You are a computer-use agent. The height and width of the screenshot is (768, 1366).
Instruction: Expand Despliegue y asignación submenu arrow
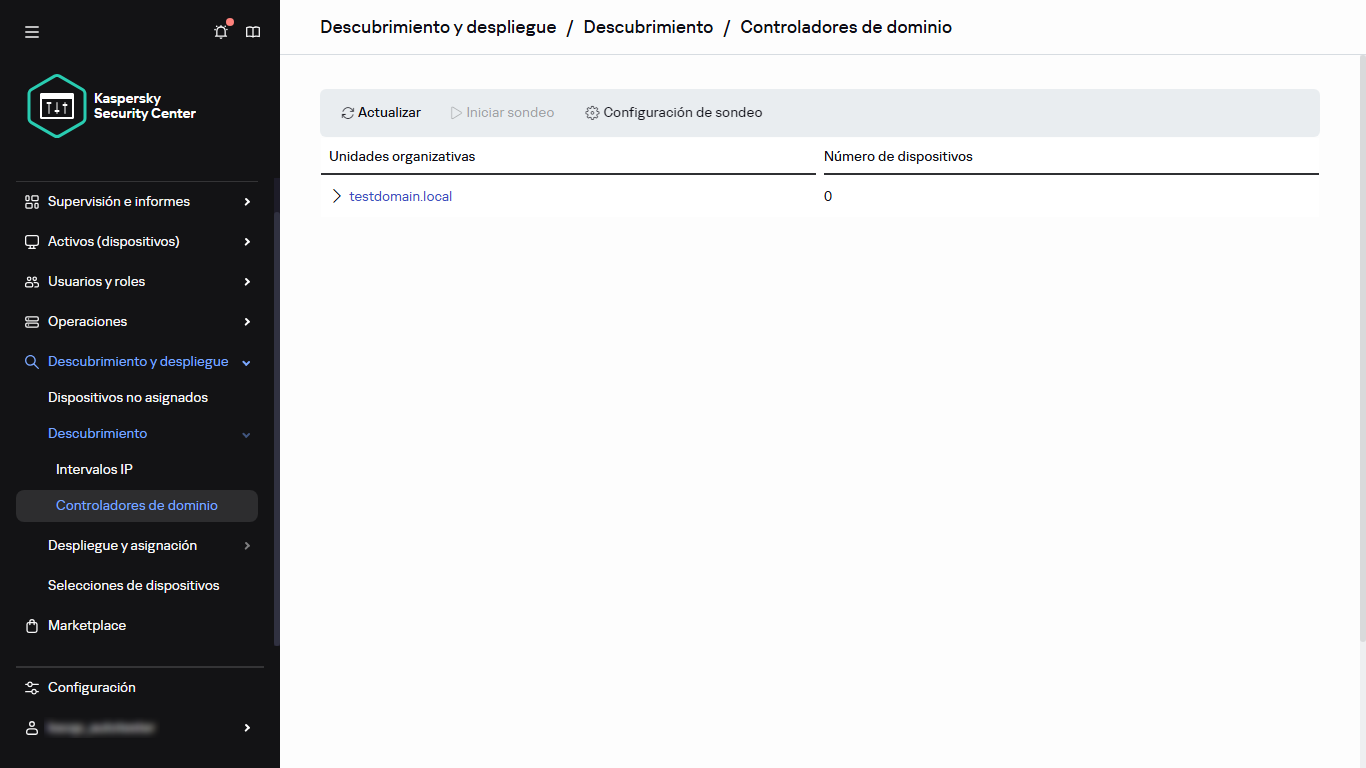click(x=247, y=546)
